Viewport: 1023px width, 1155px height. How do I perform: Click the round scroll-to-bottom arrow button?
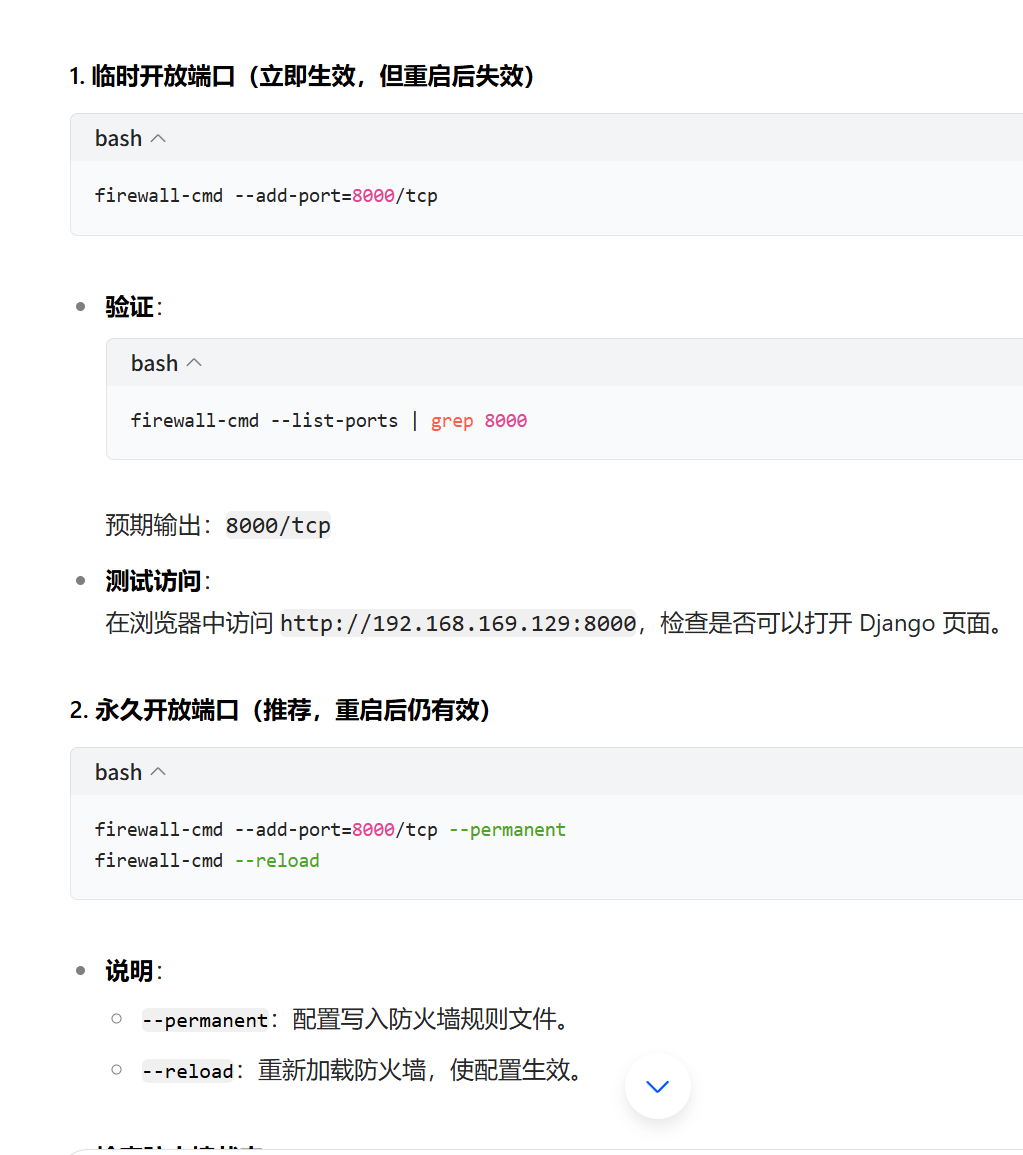click(x=658, y=1086)
